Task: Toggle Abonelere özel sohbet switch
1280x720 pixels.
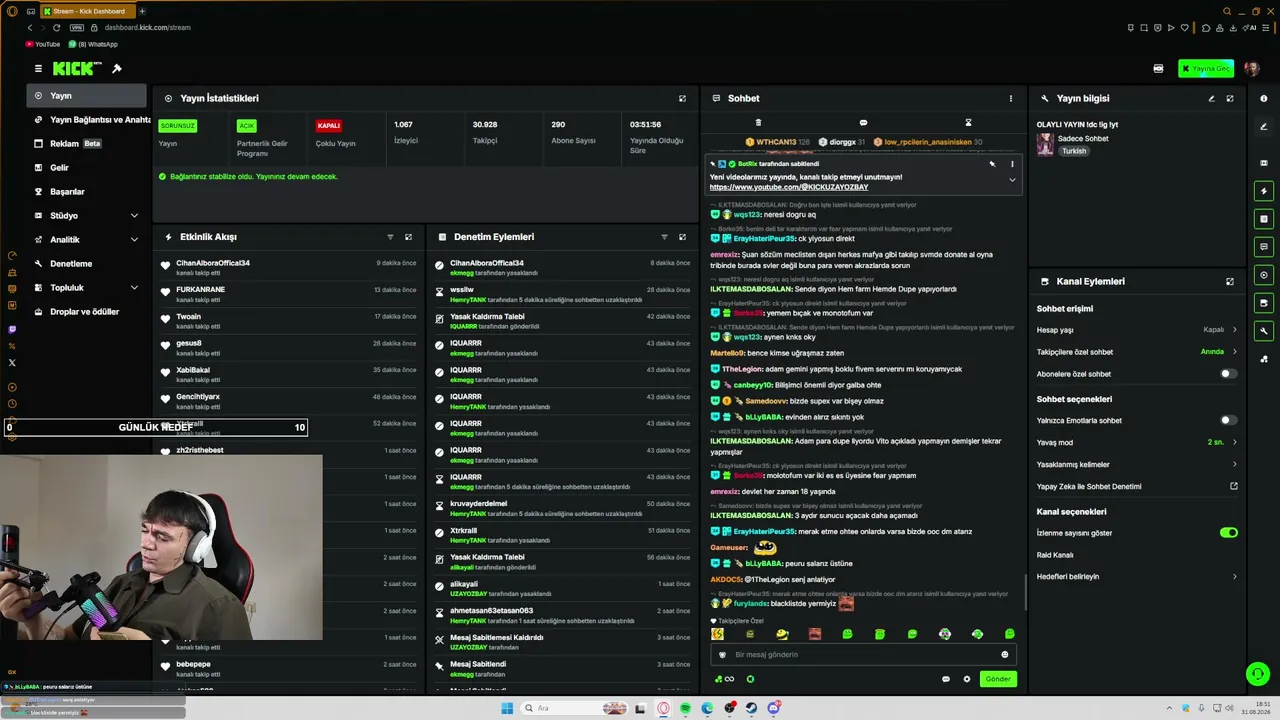Action: [x=1228, y=374]
